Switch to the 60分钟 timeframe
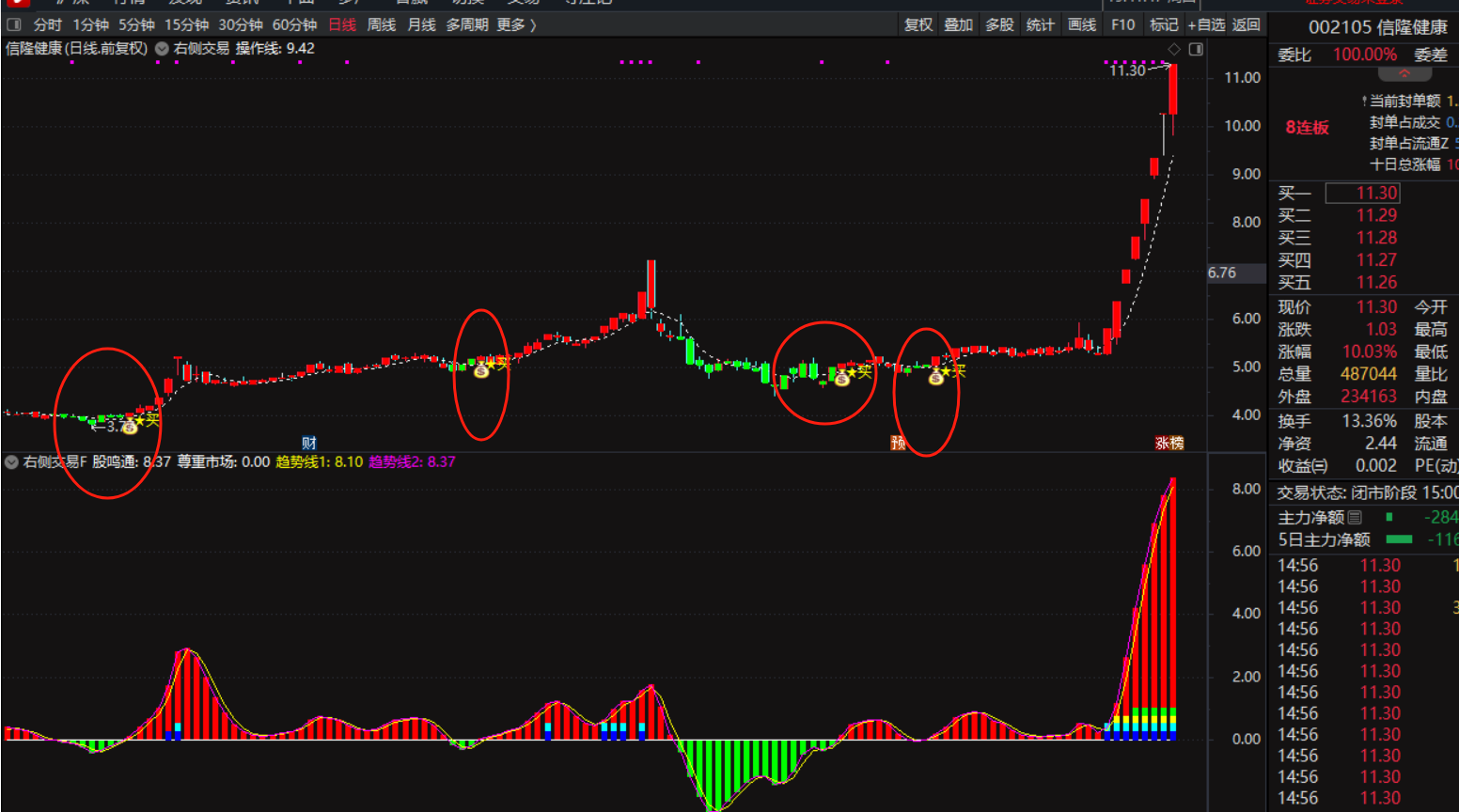 tap(294, 24)
